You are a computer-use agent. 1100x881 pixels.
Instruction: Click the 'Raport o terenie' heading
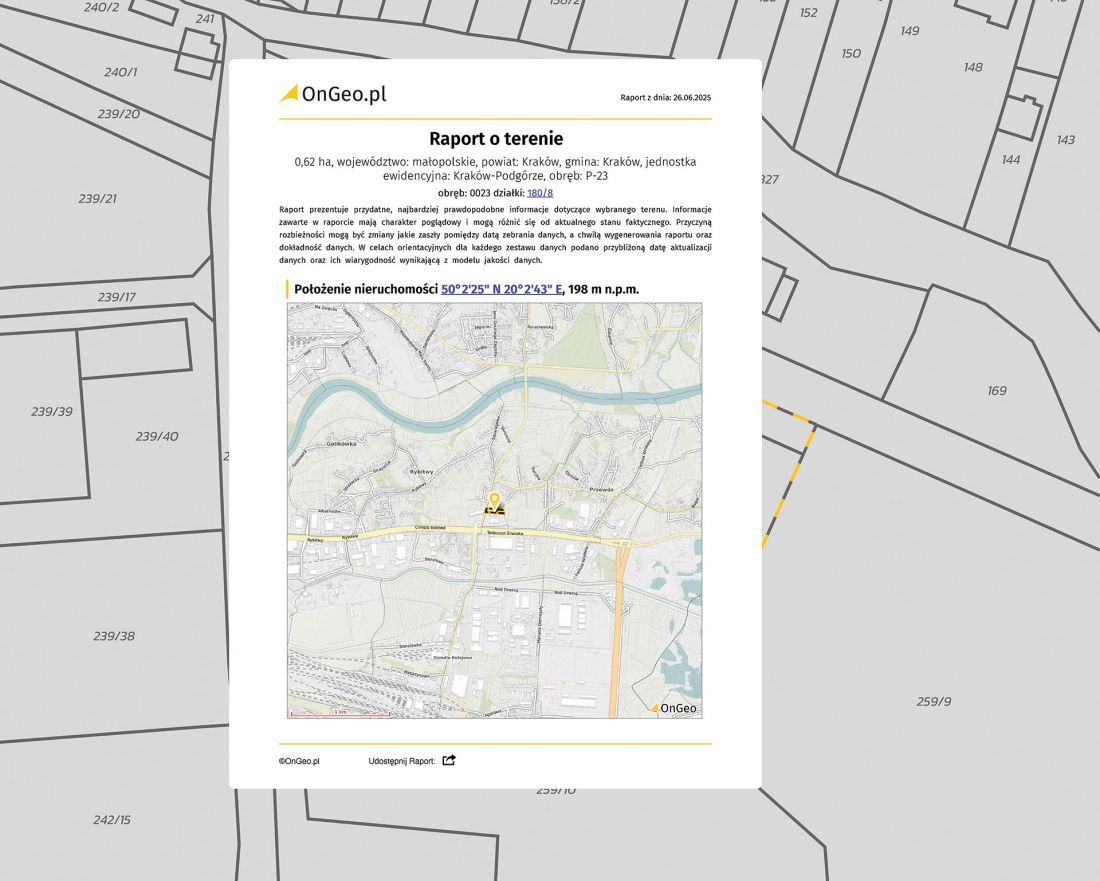(x=496, y=138)
